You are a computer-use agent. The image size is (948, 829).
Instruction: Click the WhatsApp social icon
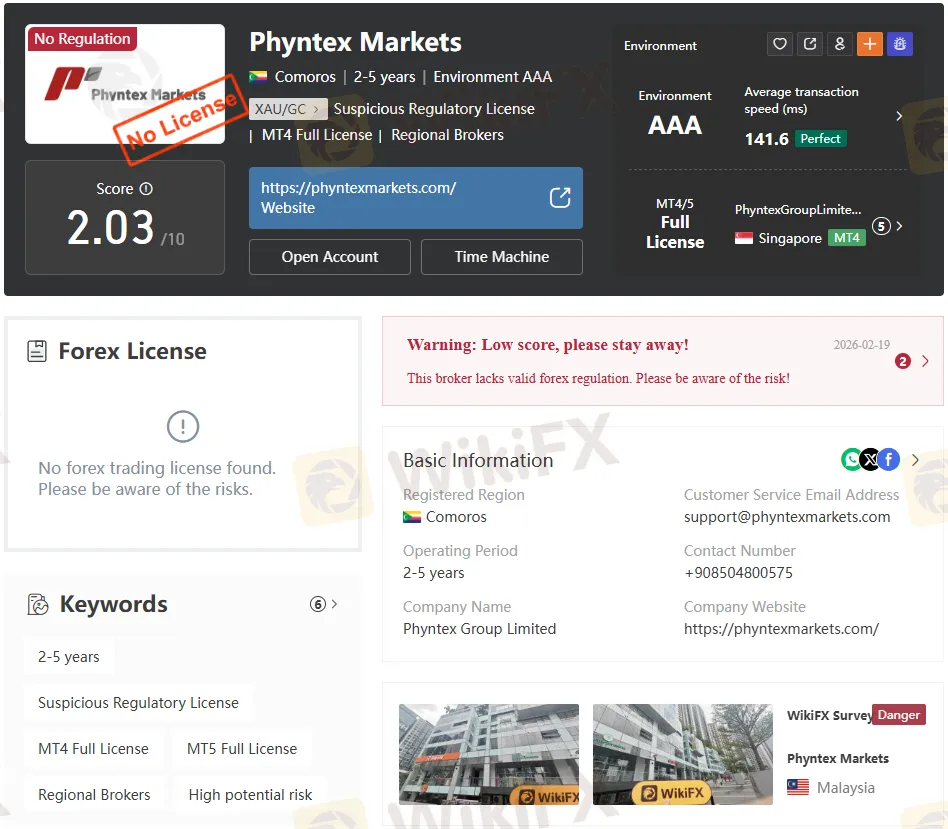[852, 459]
